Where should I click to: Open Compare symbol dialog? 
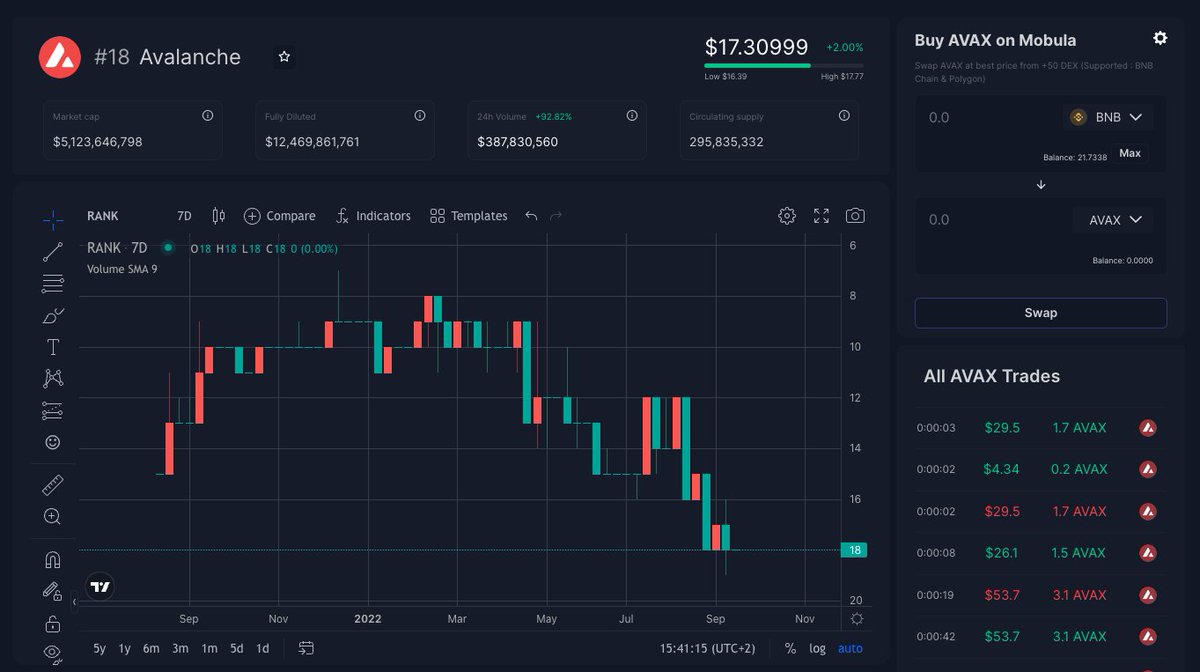point(279,216)
